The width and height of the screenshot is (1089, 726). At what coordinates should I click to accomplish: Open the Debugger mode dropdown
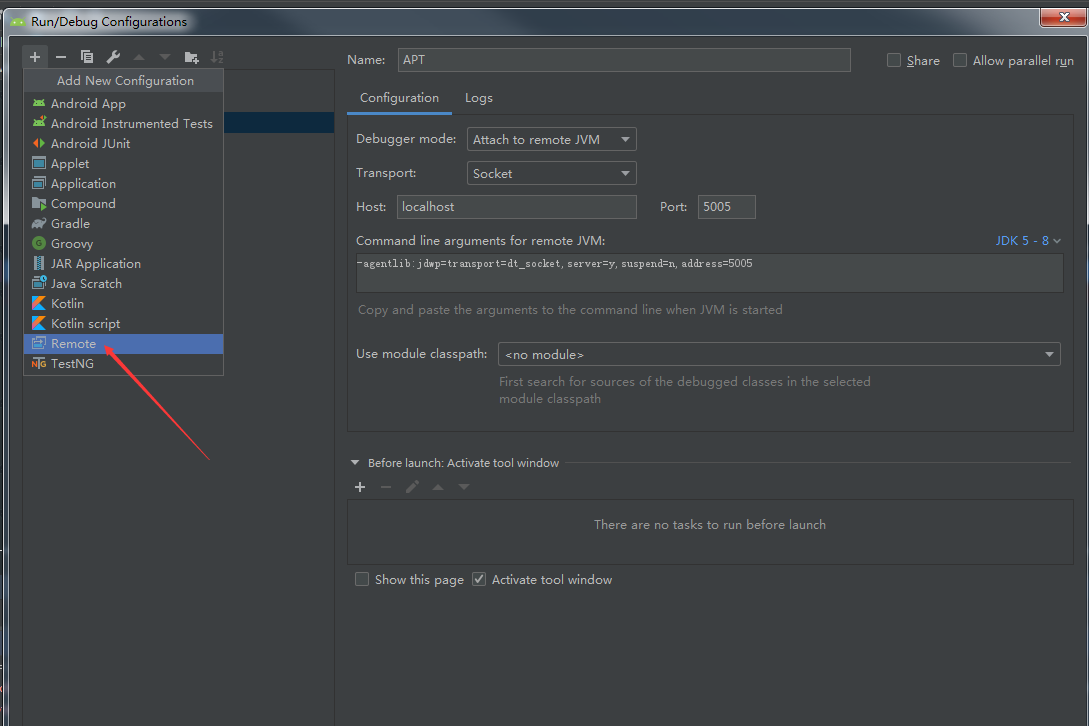coord(551,140)
